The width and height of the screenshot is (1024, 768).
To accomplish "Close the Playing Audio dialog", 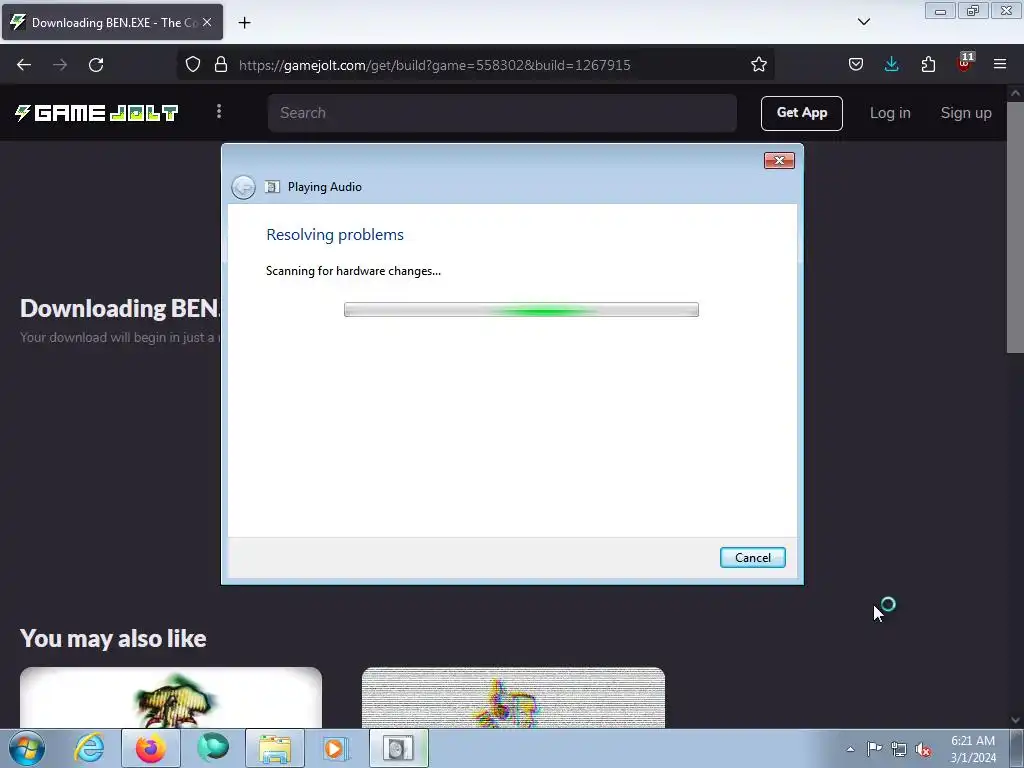I will pos(779,161).
